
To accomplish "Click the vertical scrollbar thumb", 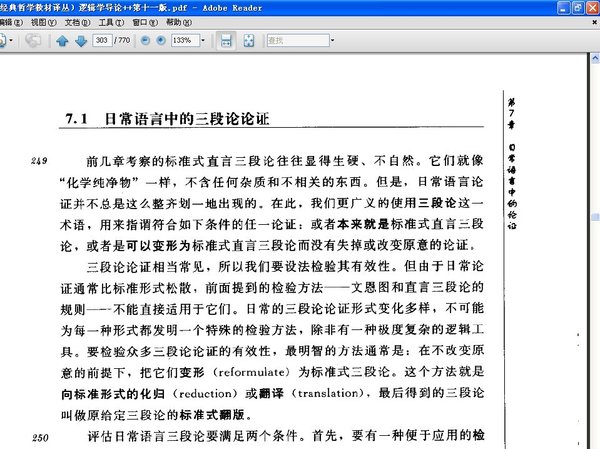I will (x=595, y=217).
